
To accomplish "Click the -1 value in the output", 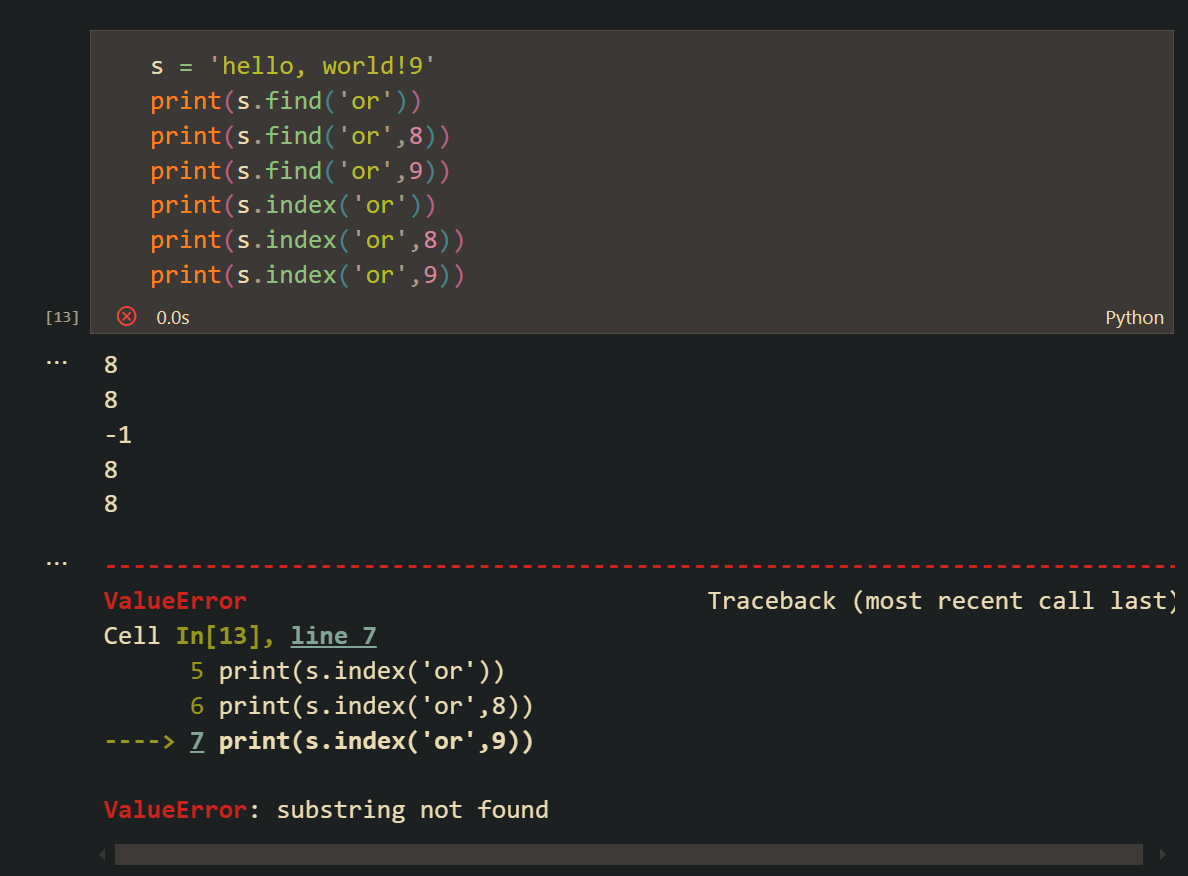I will click(x=118, y=435).
